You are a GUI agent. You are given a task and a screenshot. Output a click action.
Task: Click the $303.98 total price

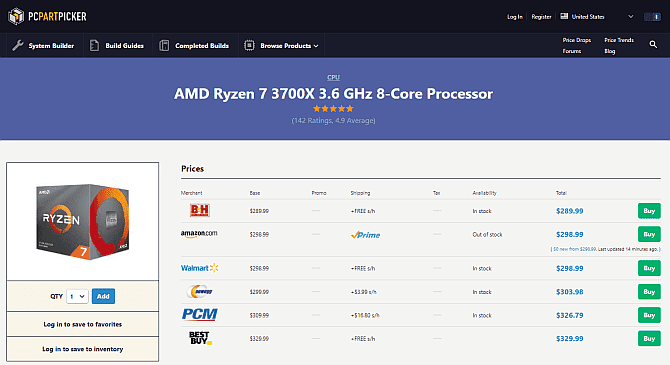tap(569, 292)
